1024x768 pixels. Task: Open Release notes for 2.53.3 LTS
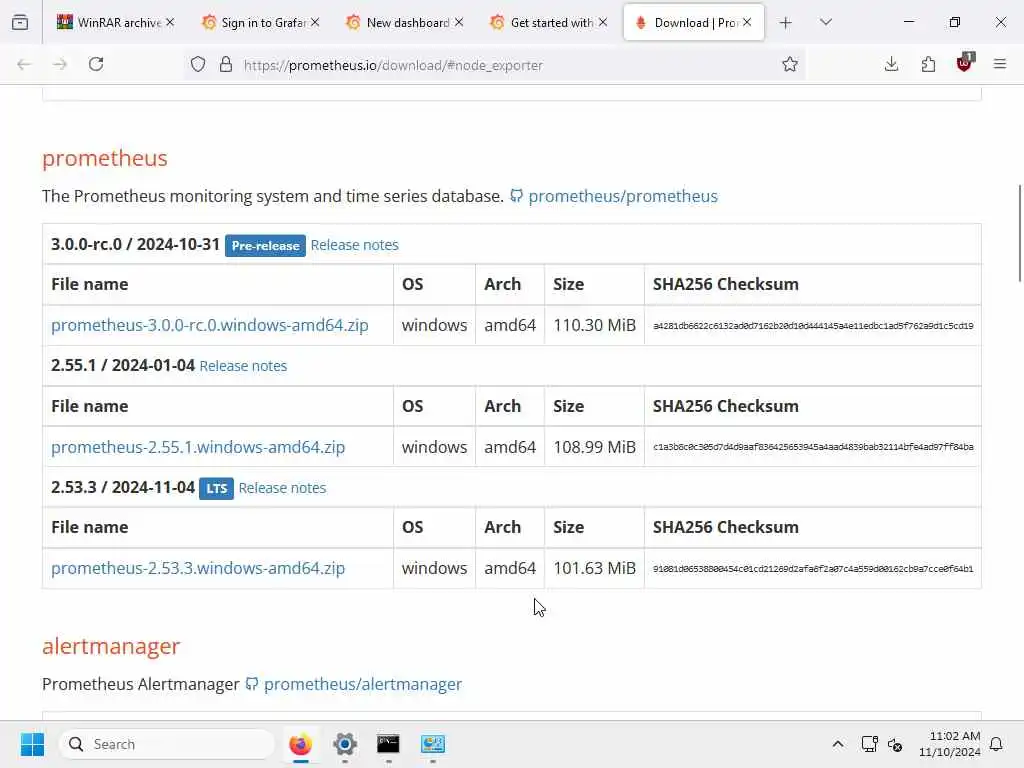[282, 488]
